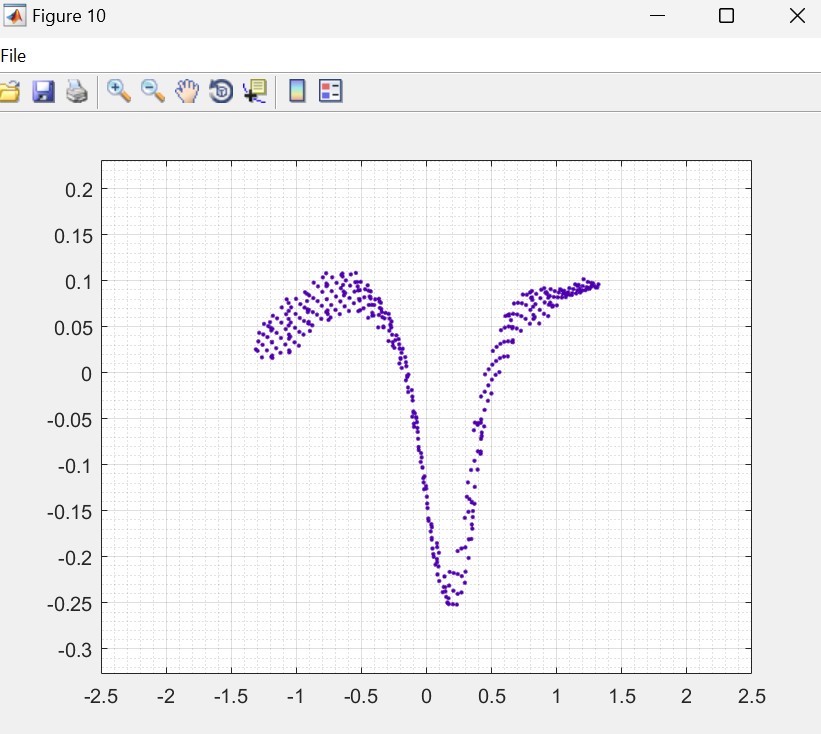Viewport: 821px width, 734px height.
Task: Click the "Figure 10" title text
Action: [x=68, y=16]
